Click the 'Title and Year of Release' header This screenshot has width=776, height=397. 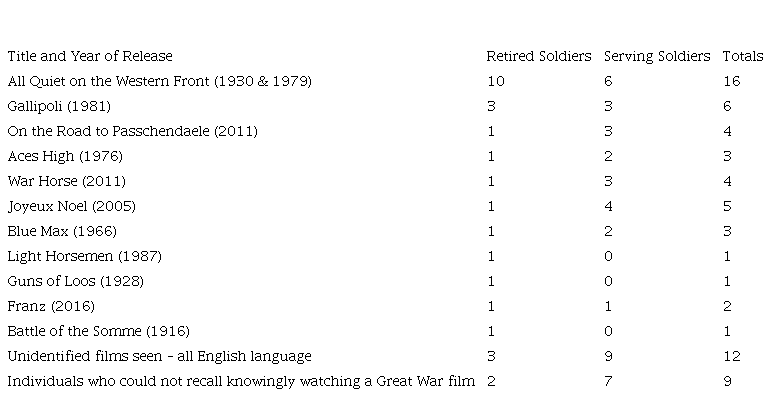[90, 56]
